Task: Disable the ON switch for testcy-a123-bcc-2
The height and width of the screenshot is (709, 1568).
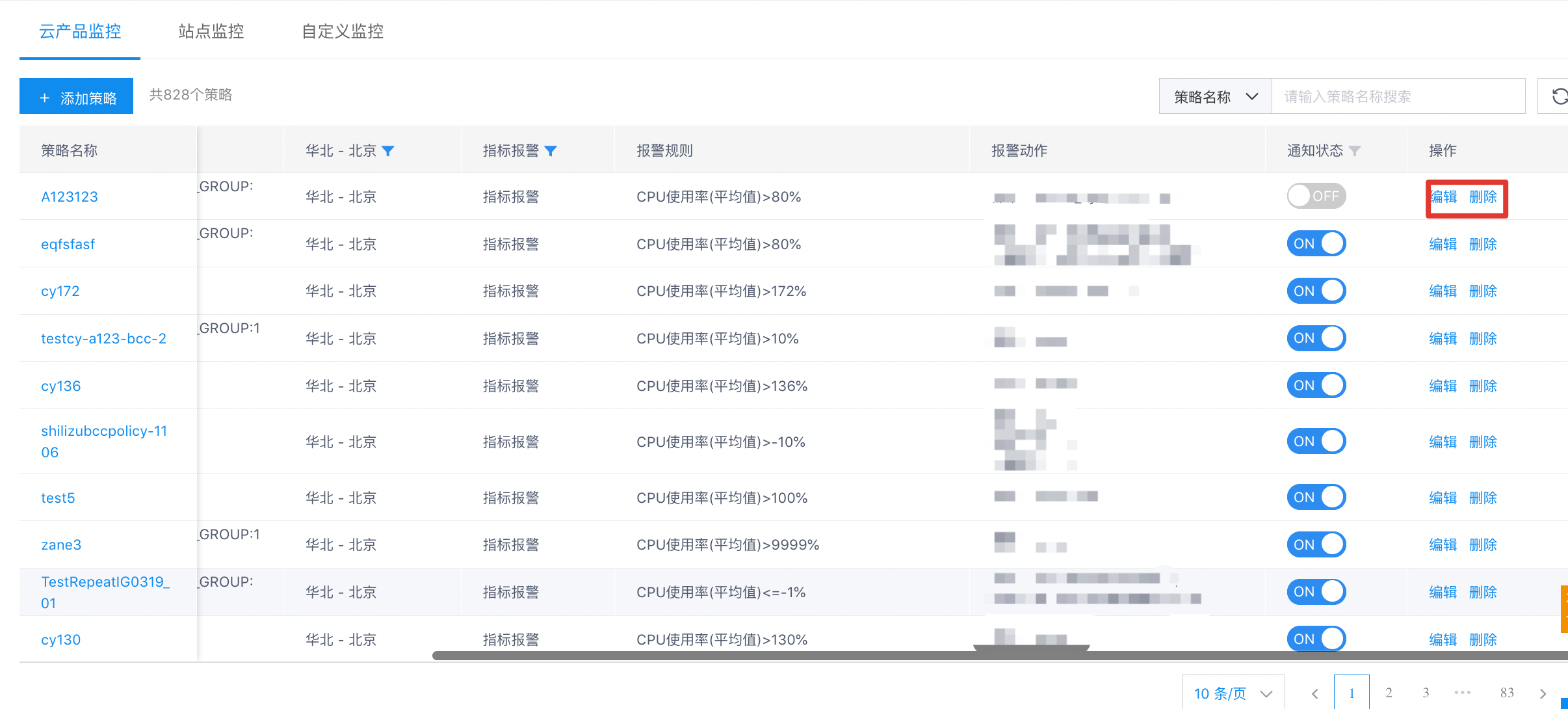Action: [x=1316, y=338]
